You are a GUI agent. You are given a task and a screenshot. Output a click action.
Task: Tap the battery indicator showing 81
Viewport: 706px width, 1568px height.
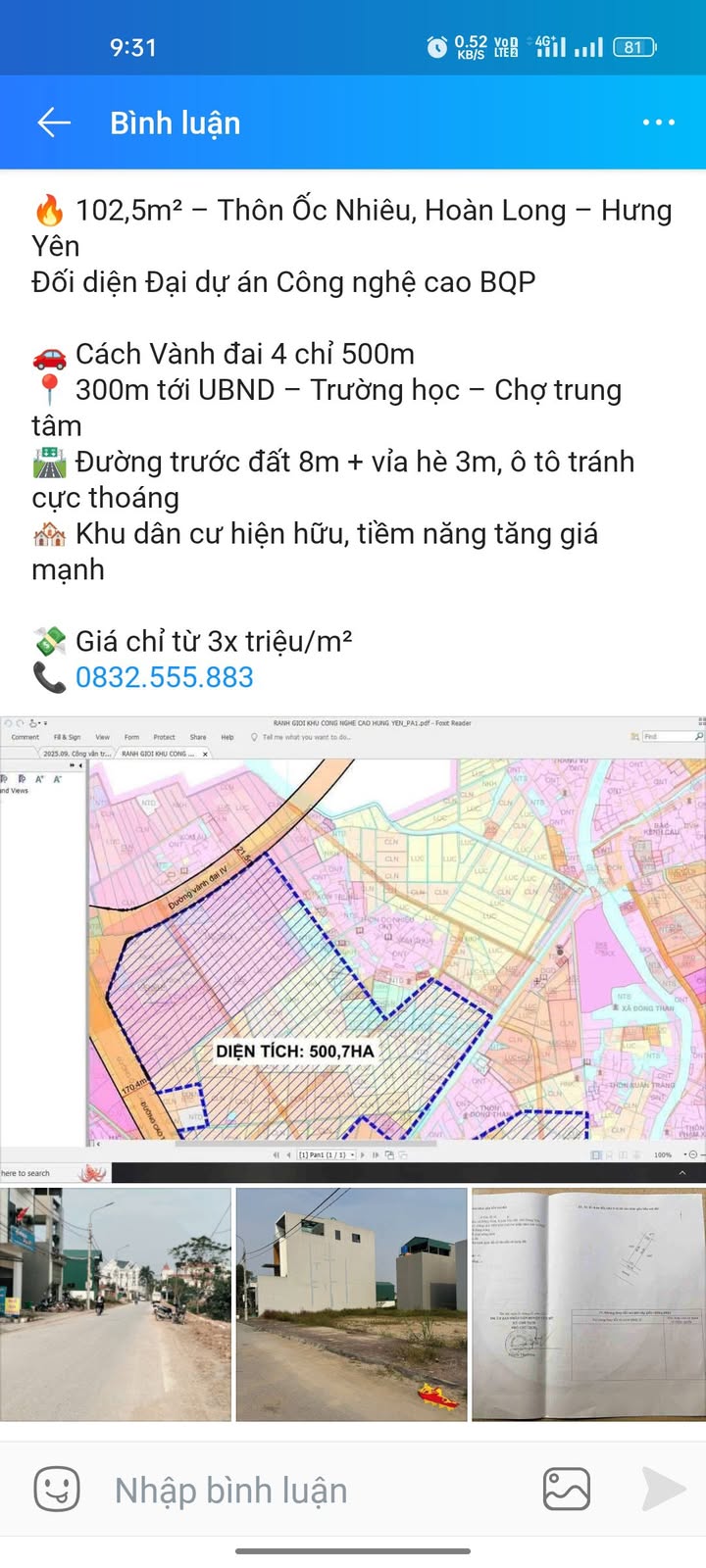point(634,47)
